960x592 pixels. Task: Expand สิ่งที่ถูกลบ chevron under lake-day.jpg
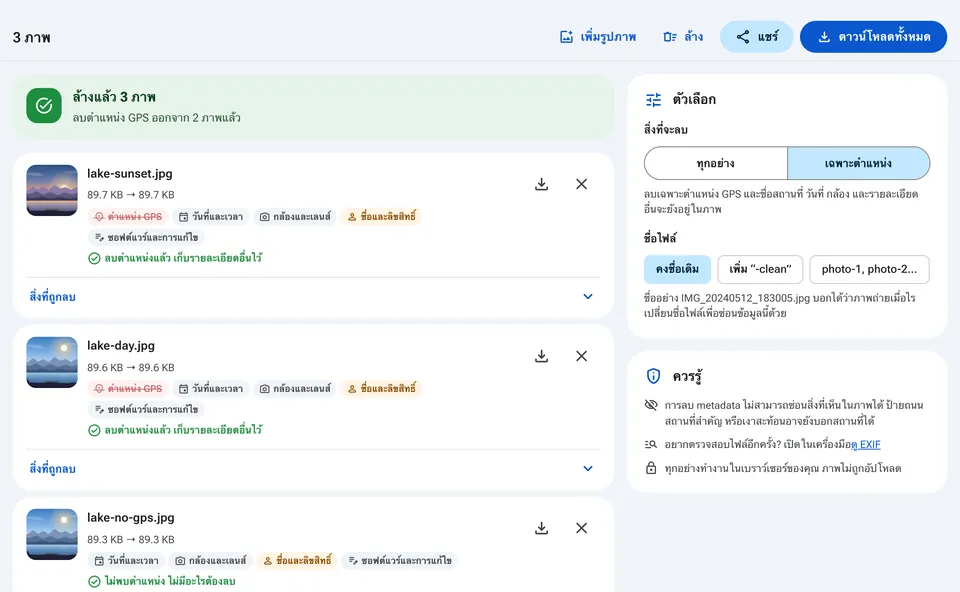click(588, 469)
